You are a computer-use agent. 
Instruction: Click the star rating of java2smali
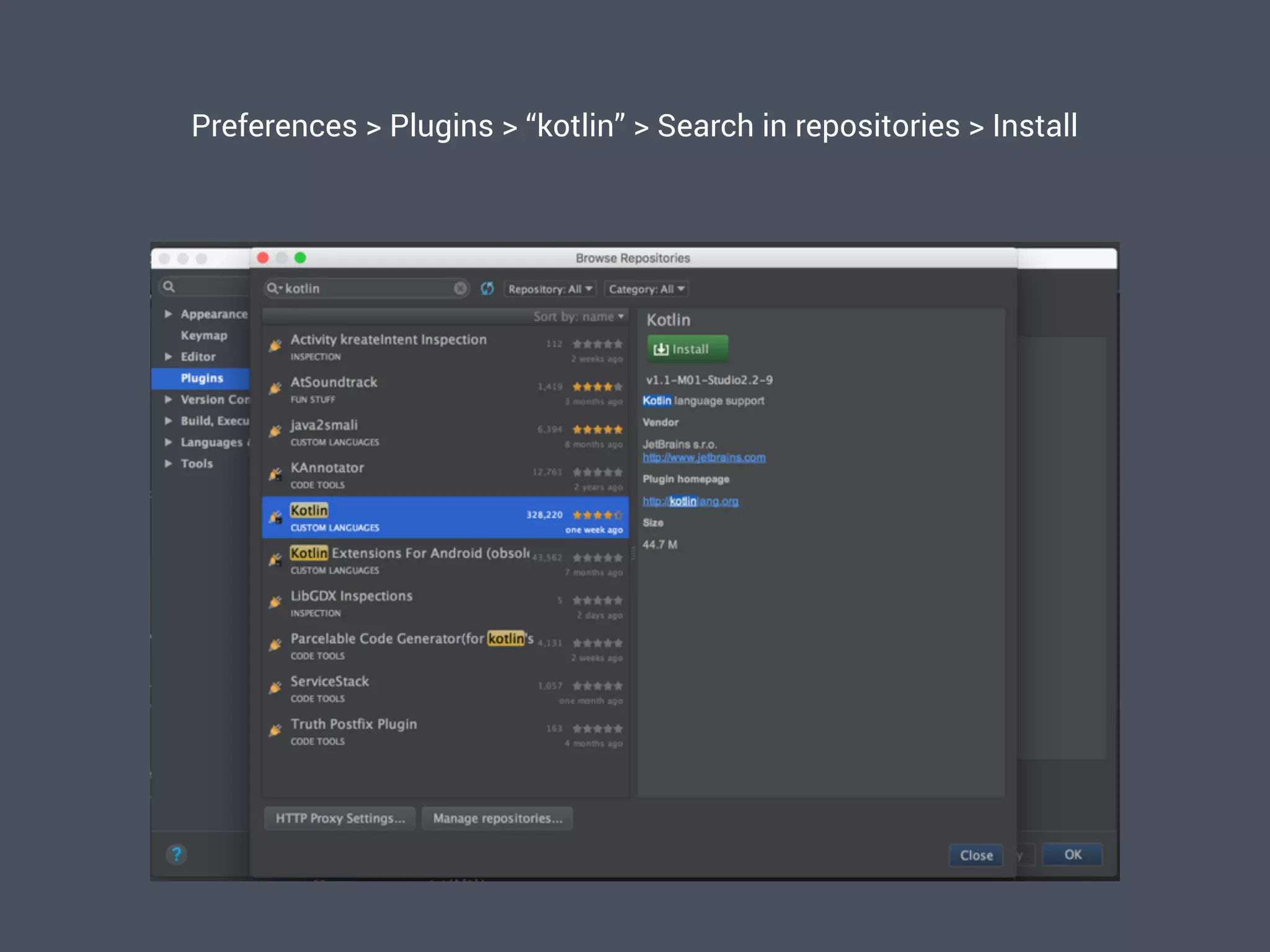click(597, 430)
